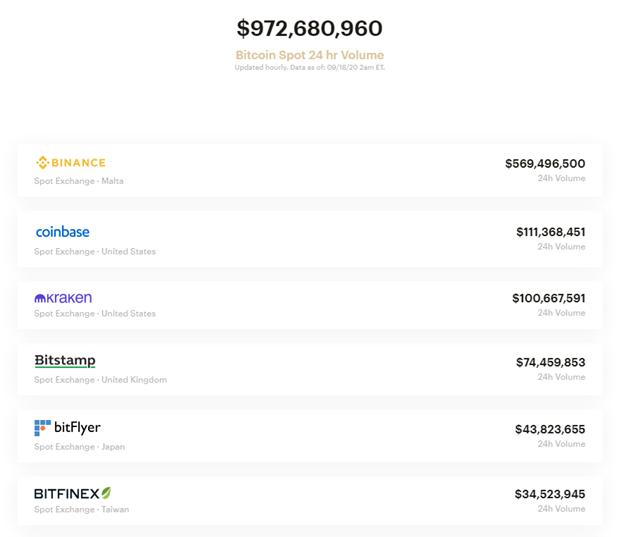Screen dimensions: 624x537
Task: Click the Coinbase logo
Action: point(62,232)
